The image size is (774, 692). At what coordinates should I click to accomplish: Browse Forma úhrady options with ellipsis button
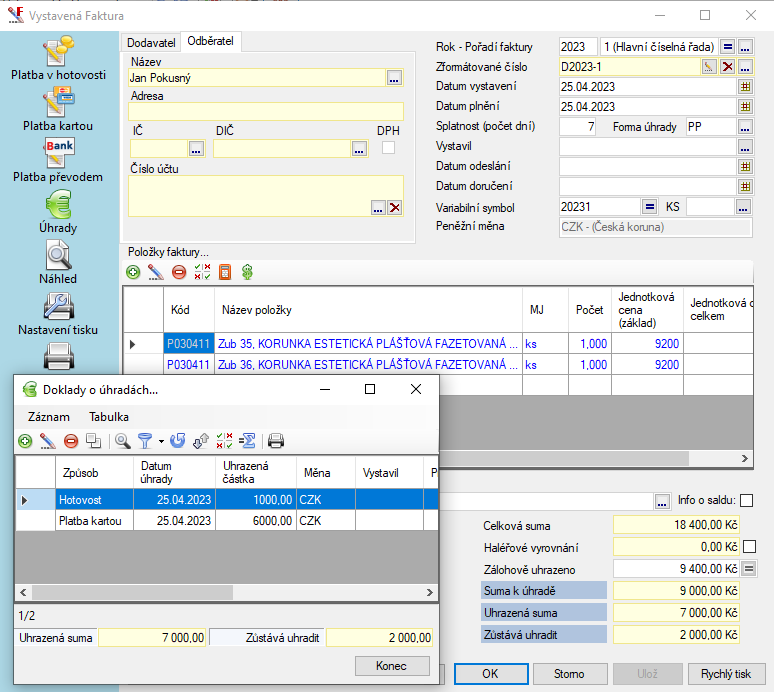[x=745, y=127]
